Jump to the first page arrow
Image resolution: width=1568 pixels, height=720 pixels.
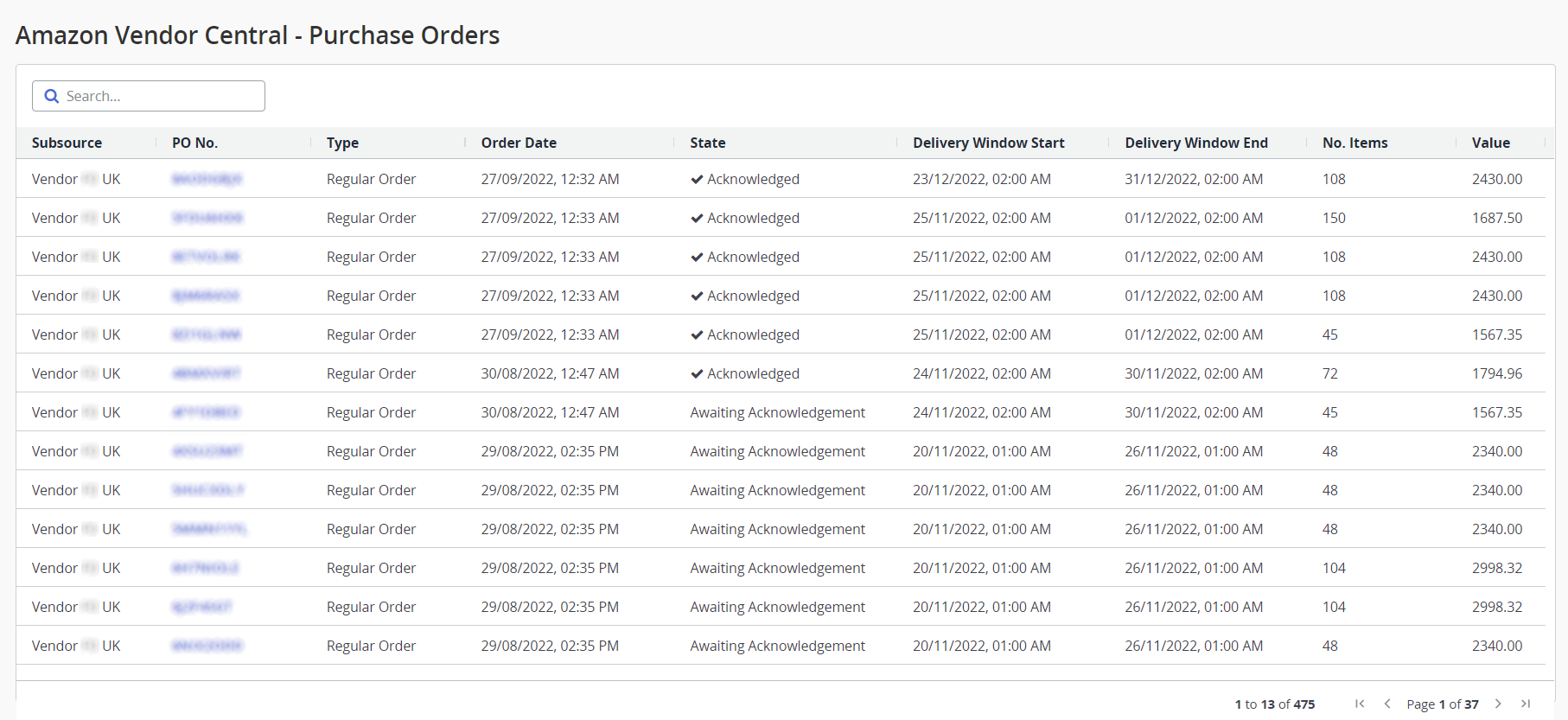point(1360,704)
